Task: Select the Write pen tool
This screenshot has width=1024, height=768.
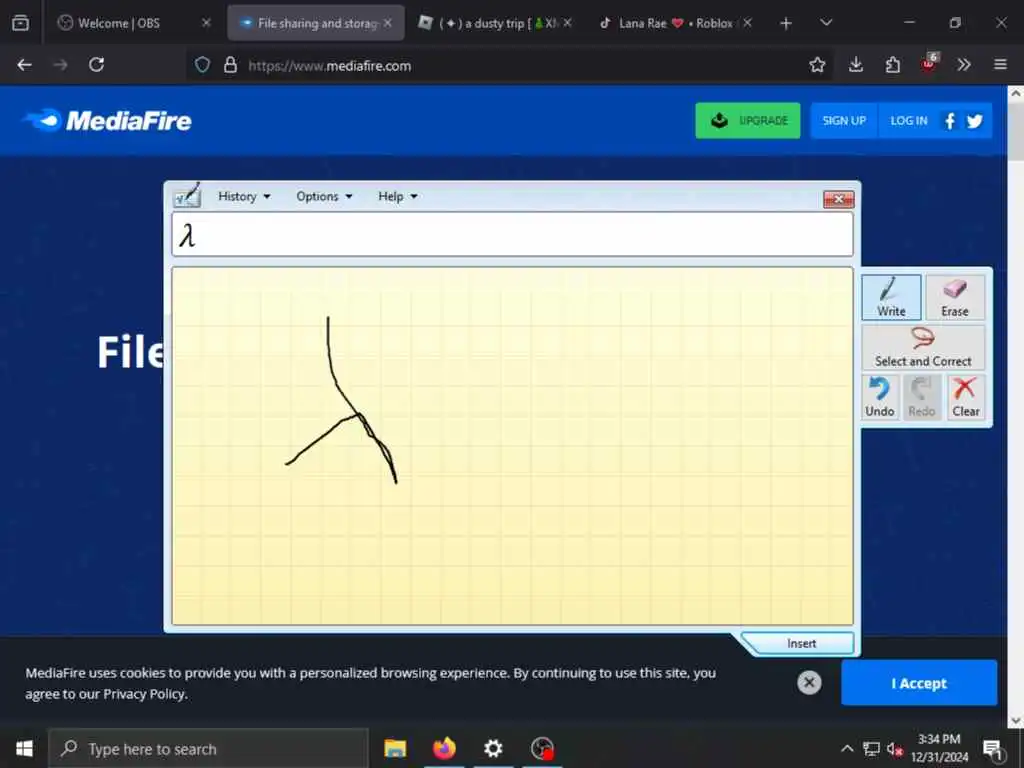Action: (x=891, y=297)
